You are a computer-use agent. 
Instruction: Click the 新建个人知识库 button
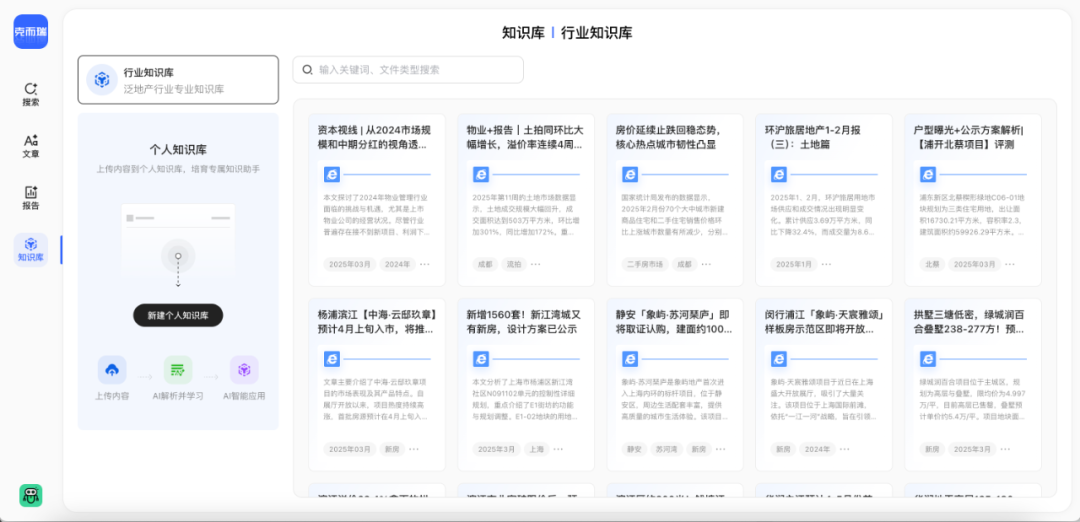pyautogui.click(x=178, y=315)
